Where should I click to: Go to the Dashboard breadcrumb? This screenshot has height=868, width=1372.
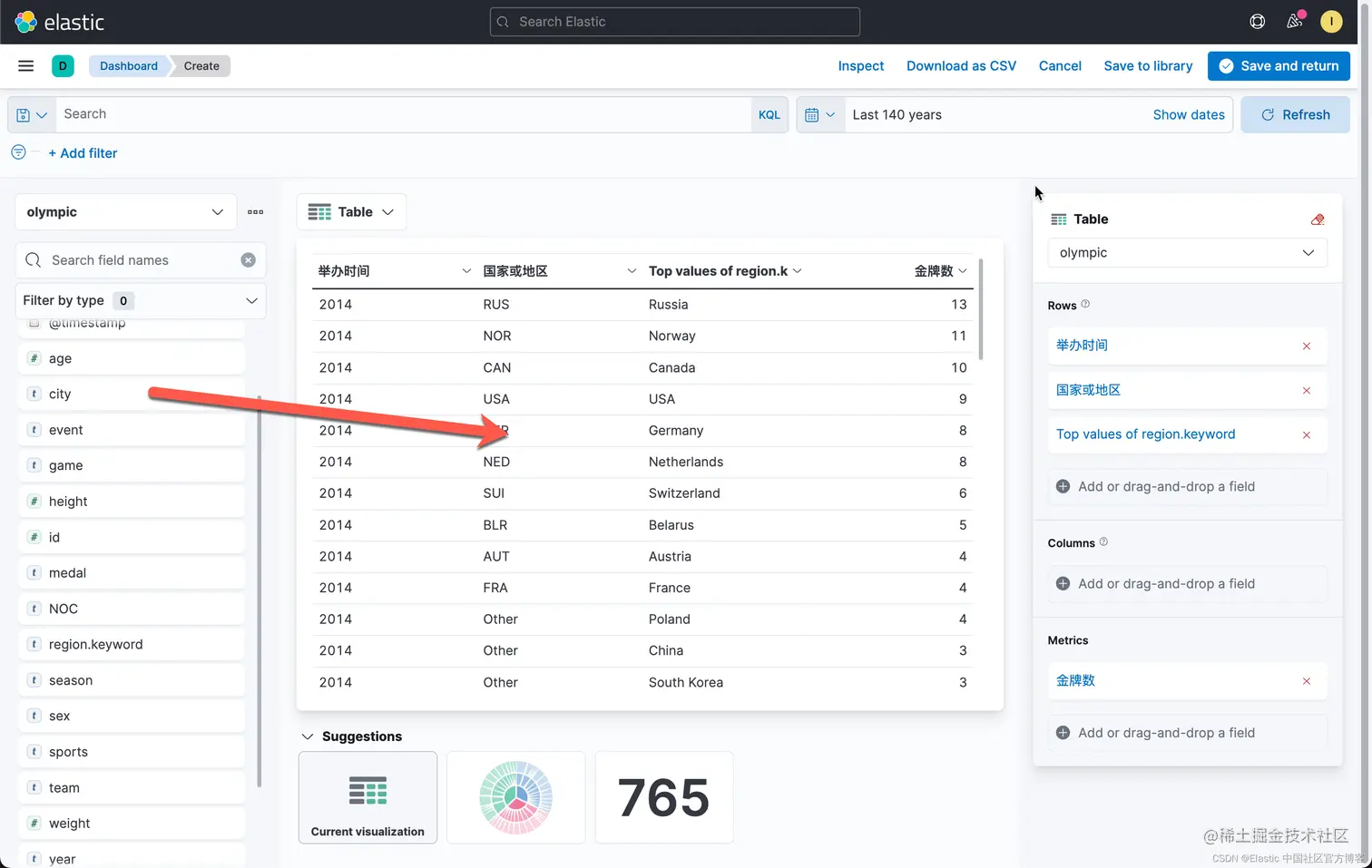[129, 66]
